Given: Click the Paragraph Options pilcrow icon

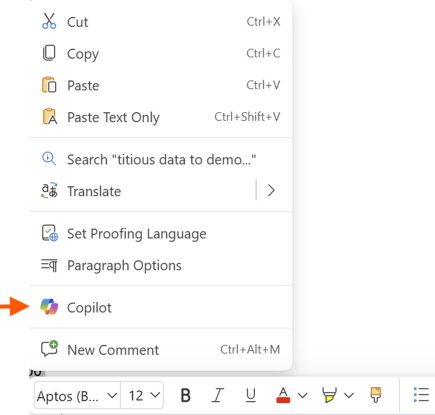Looking at the screenshot, I should [49, 265].
